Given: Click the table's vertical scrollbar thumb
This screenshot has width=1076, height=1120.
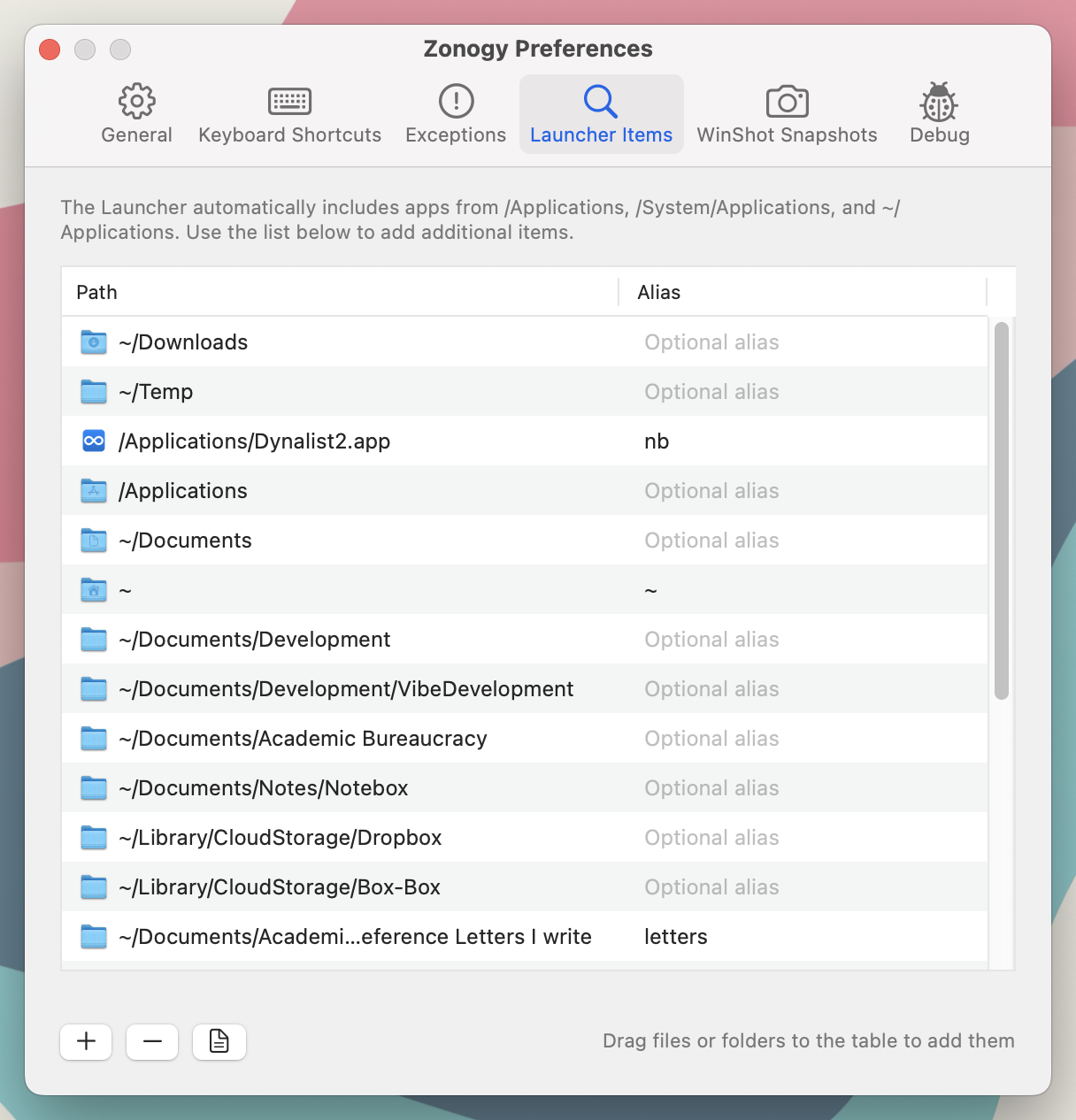Looking at the screenshot, I should 1002,510.
